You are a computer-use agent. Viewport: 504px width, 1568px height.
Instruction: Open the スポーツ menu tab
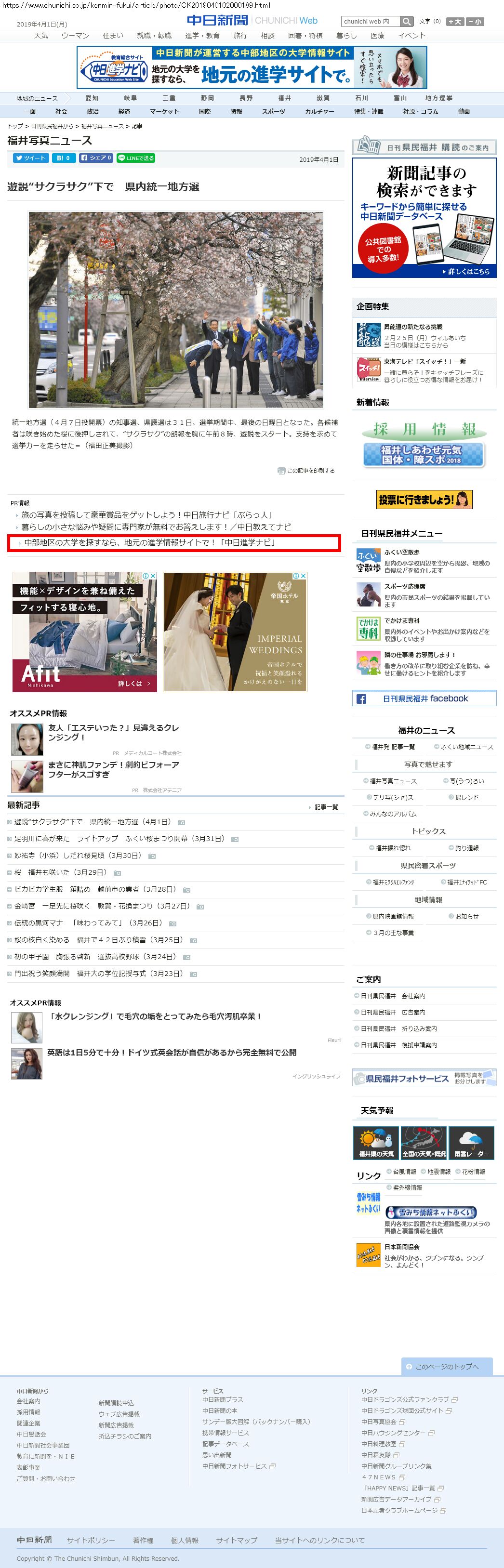click(273, 111)
